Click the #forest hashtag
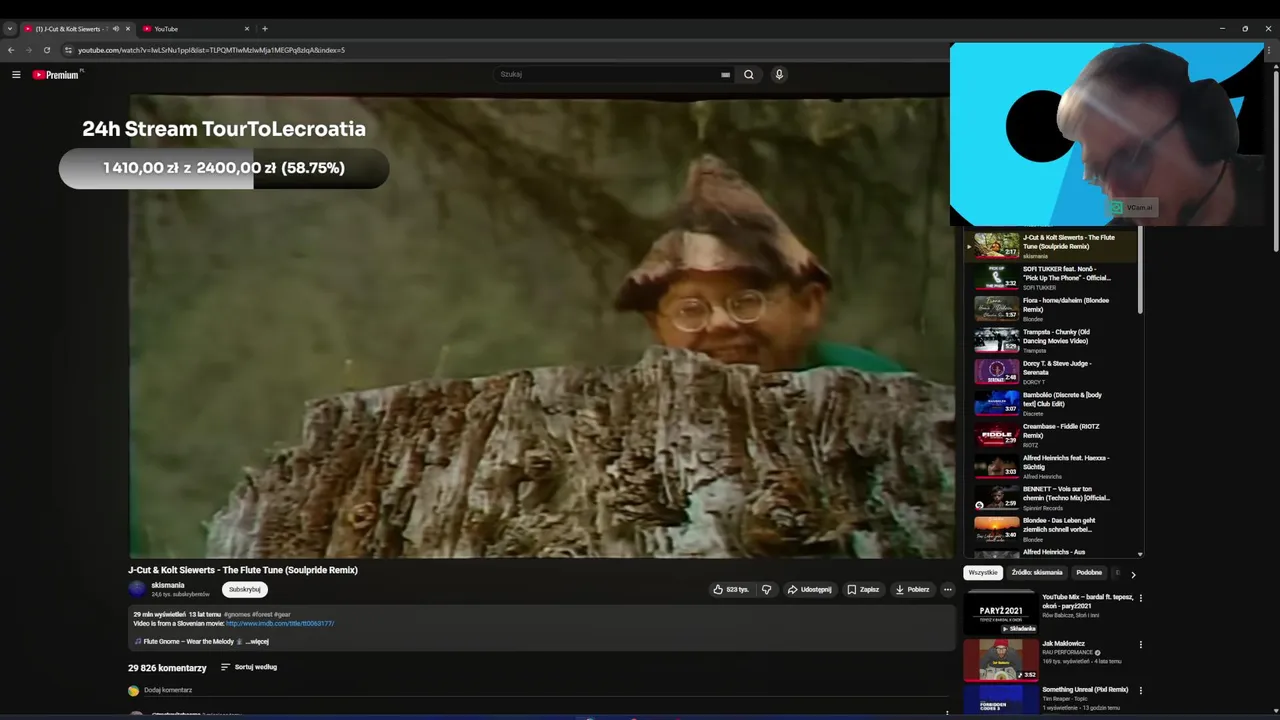The height and width of the screenshot is (720, 1280). coord(262,614)
